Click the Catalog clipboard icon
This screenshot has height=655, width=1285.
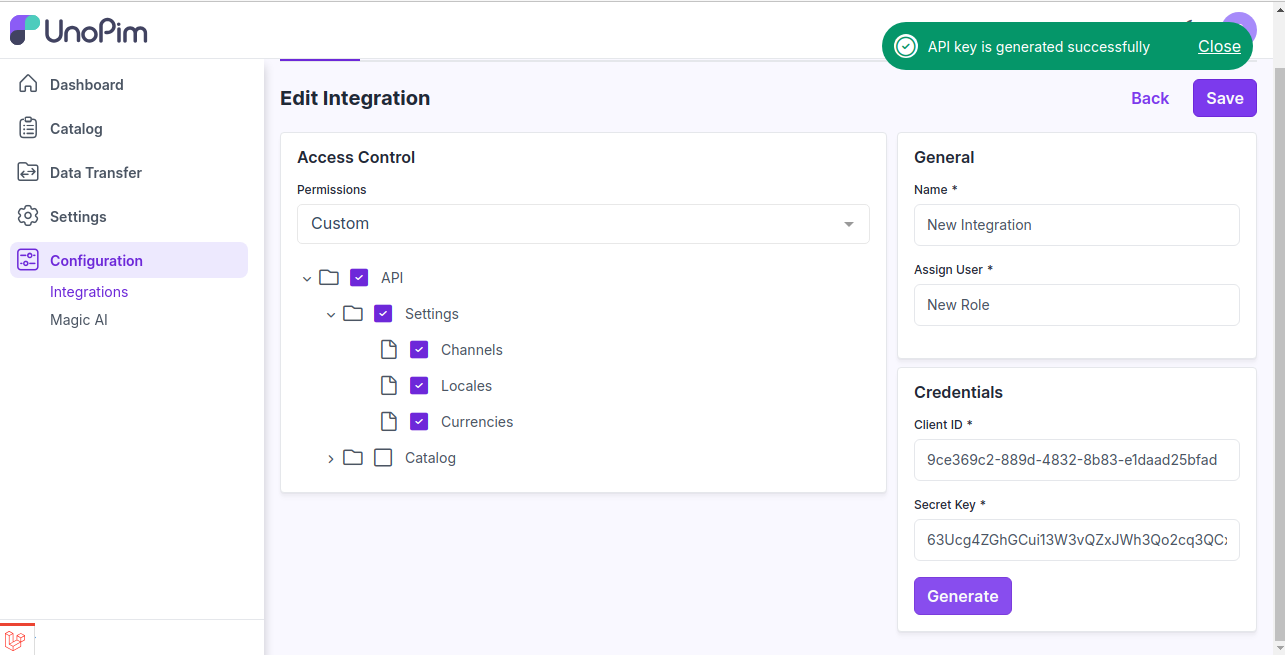[28, 129]
